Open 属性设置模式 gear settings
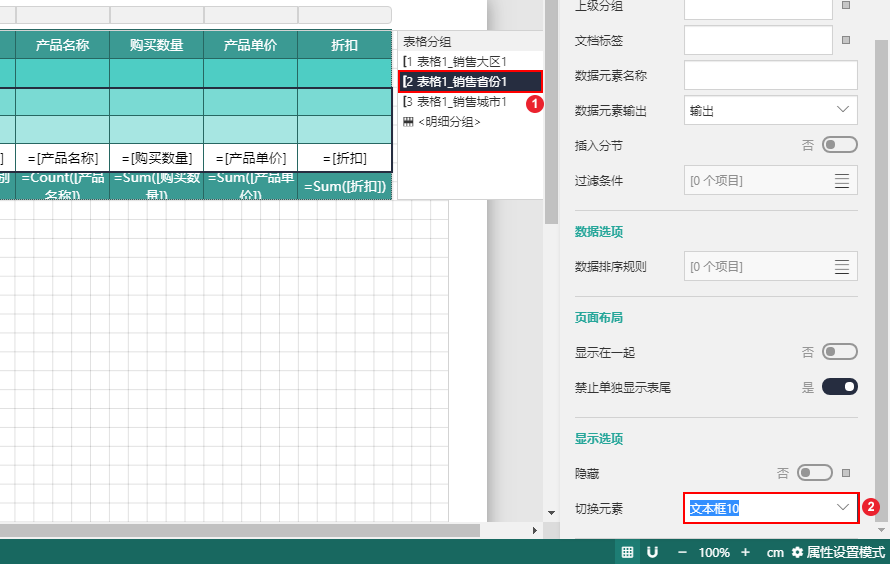This screenshot has height=564, width=890. pos(797,552)
